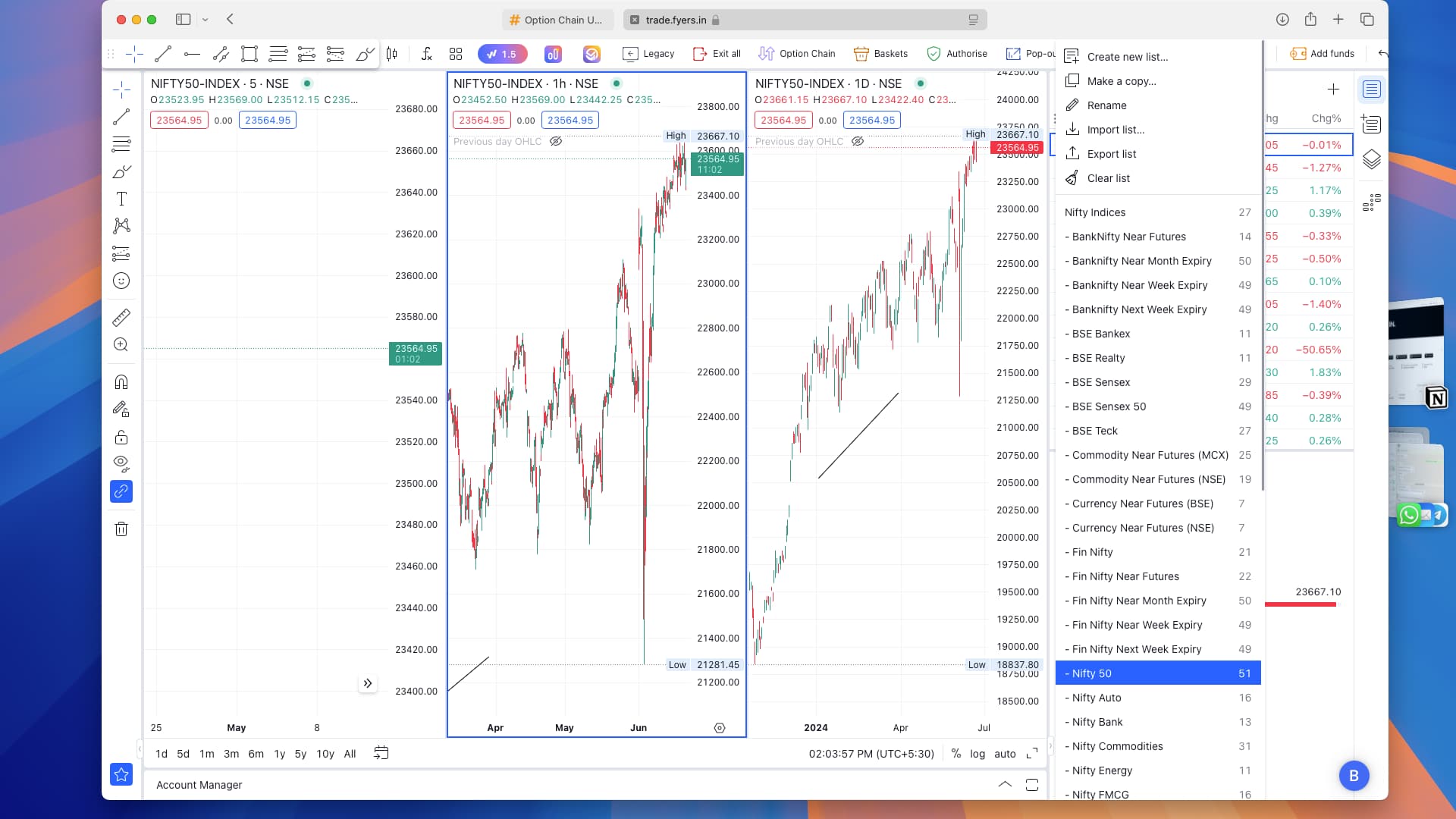This screenshot has width=1456, height=819.
Task: Click the trash remove objects icon
Action: coord(121,529)
